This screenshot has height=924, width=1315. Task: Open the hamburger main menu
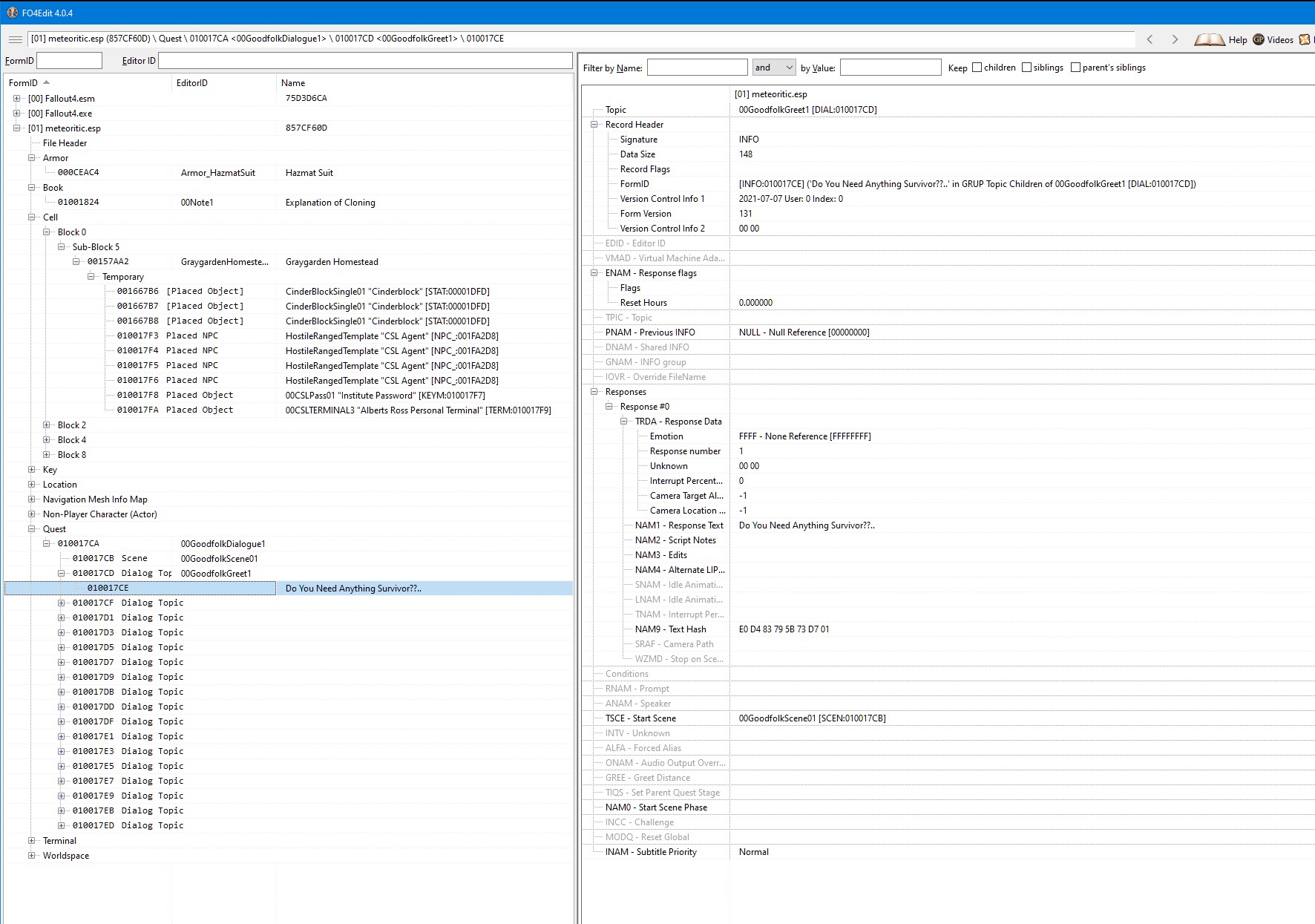tap(15, 39)
